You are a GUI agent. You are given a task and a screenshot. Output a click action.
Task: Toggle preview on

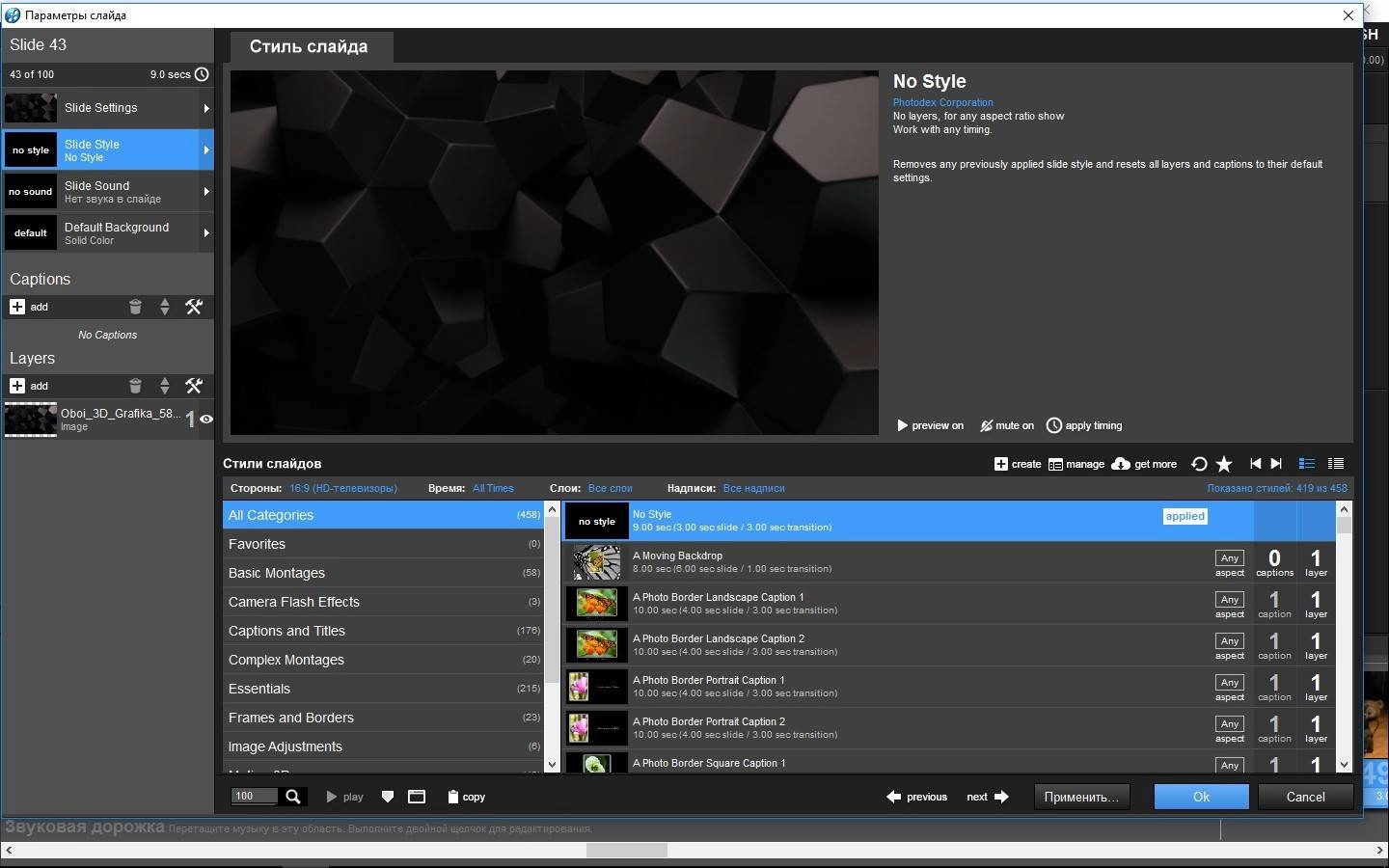pyautogui.click(x=930, y=425)
